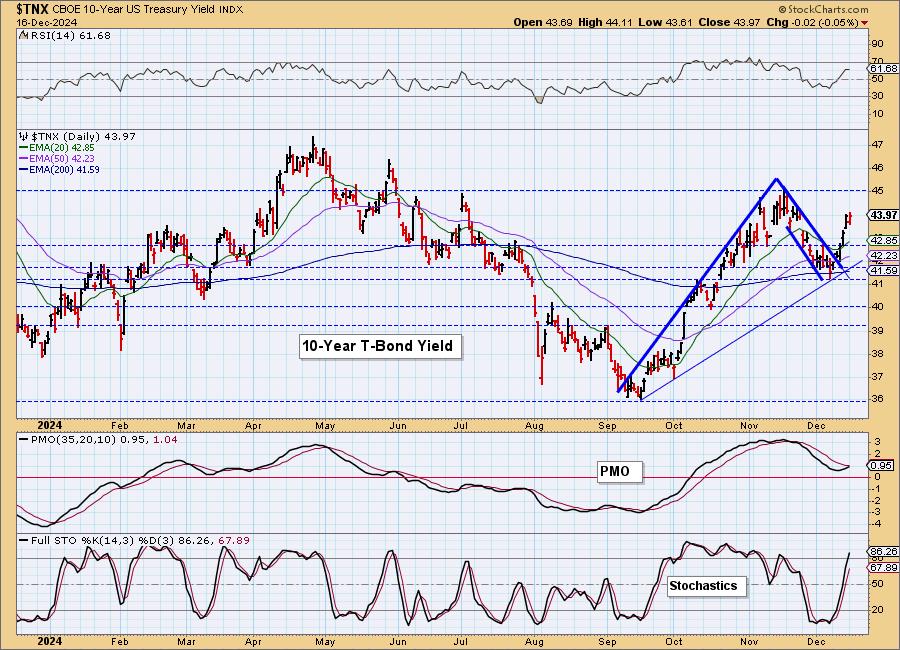The width and height of the screenshot is (900, 650).
Task: Click 'Mar' on the bottom Stochastics date axis
Action: pos(187,642)
